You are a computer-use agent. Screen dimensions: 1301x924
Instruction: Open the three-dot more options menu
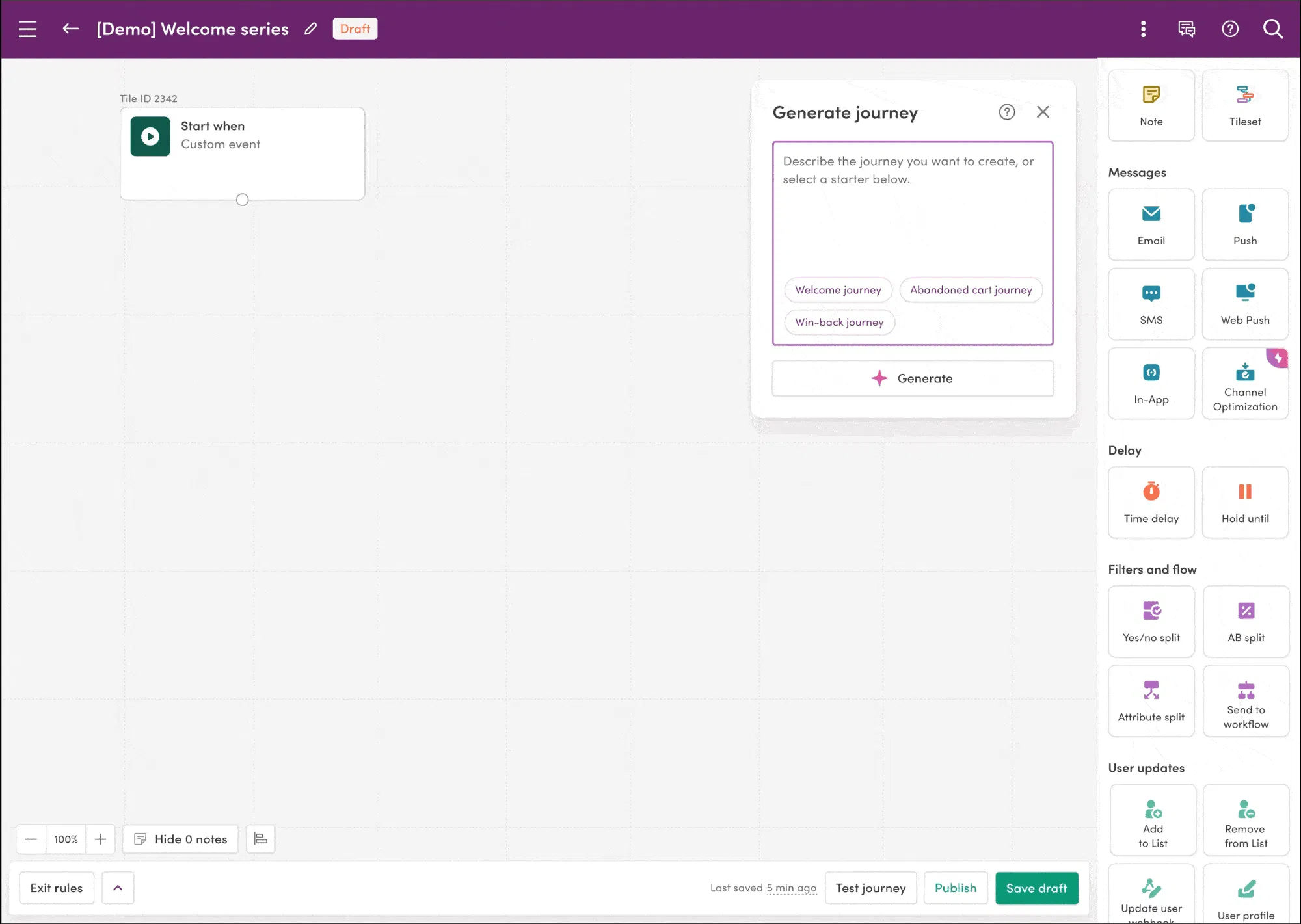click(x=1143, y=29)
